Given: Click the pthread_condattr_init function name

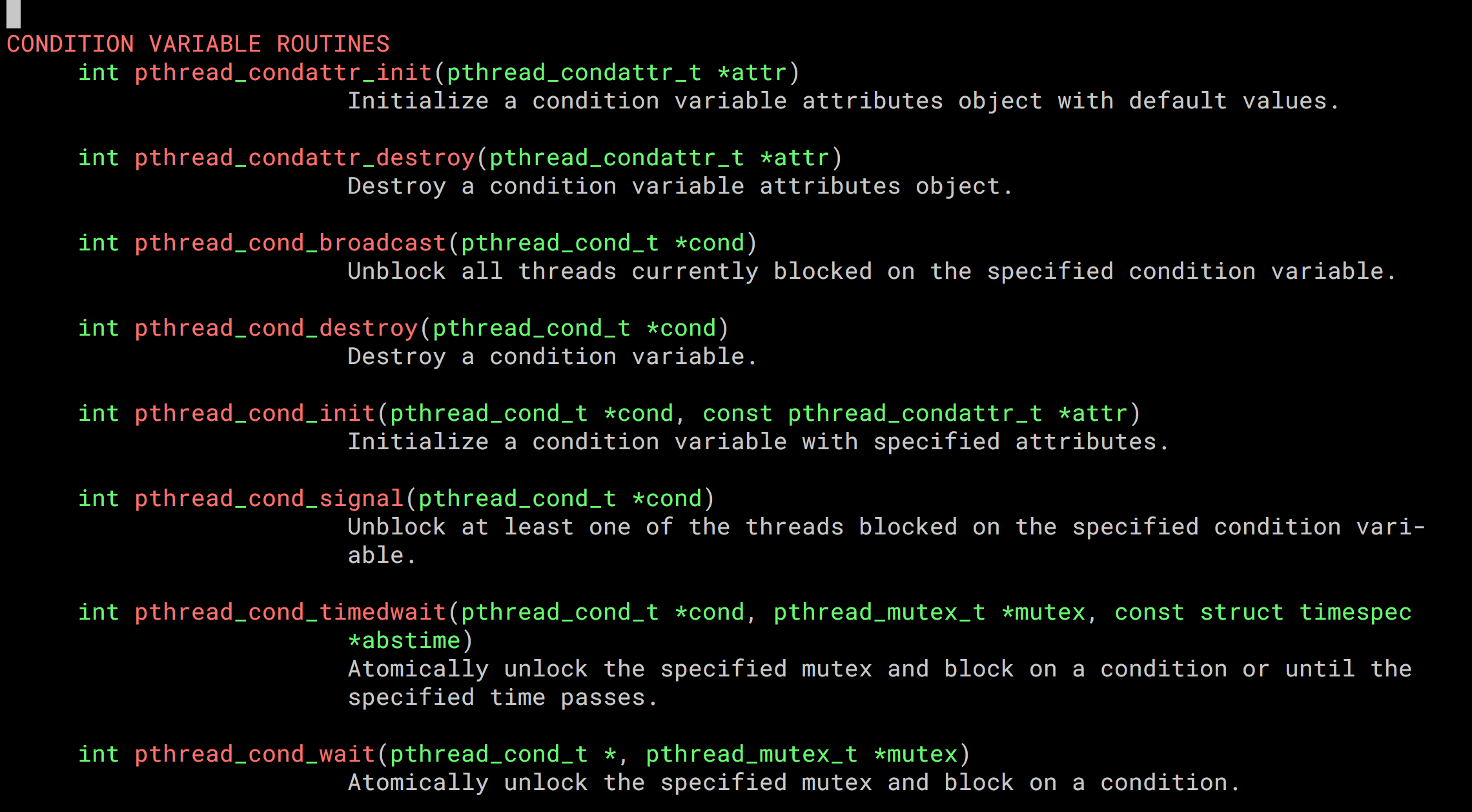Looking at the screenshot, I should click(283, 72).
